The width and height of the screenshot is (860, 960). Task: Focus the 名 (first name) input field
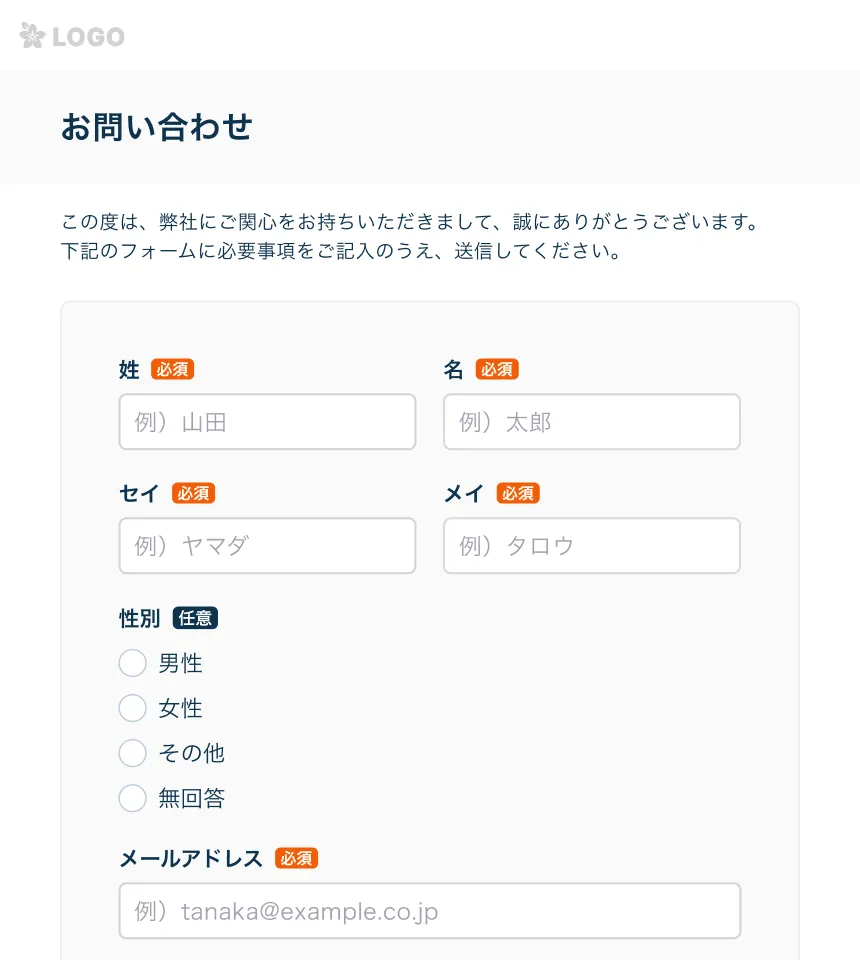click(x=592, y=422)
